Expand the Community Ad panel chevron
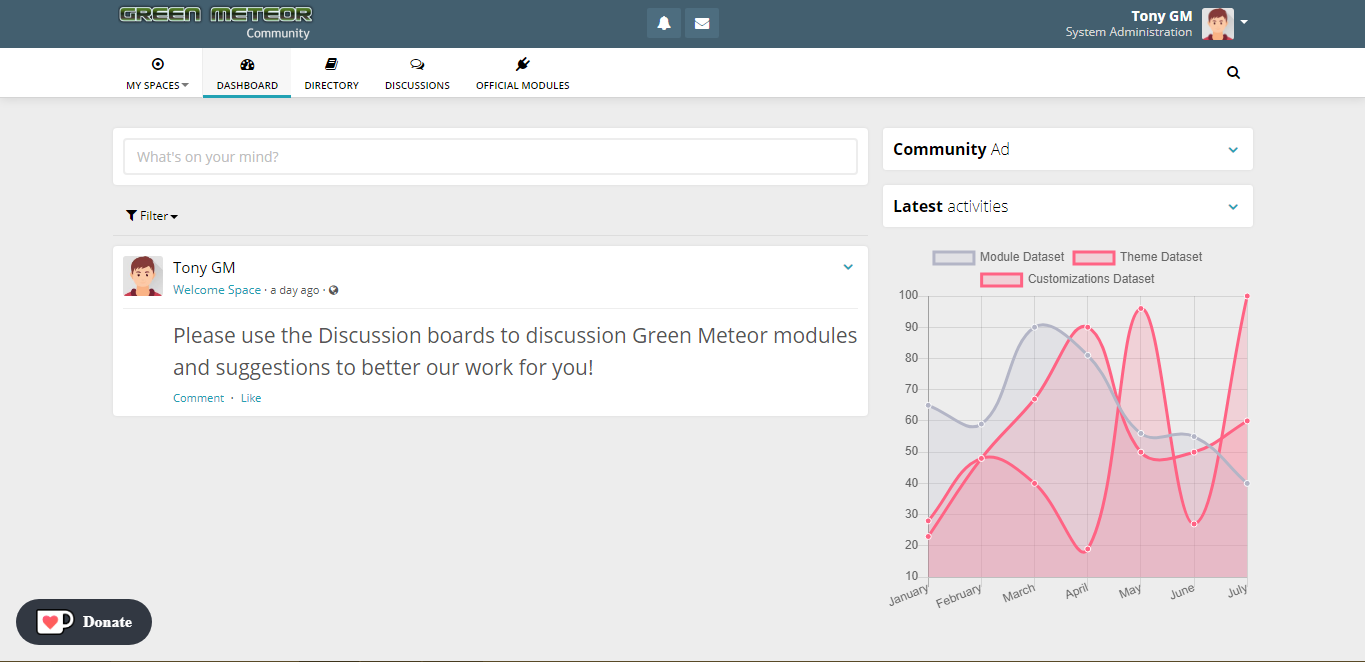 coord(1233,150)
